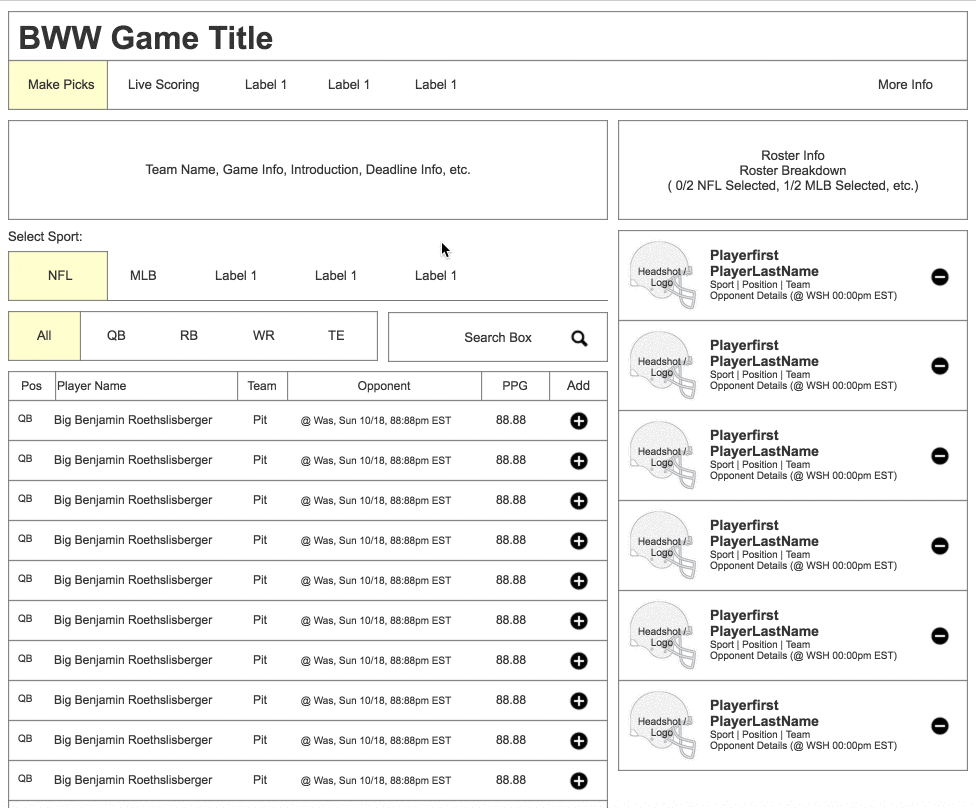
Task: Remove the first roster player with minus icon
Action: coord(940,277)
